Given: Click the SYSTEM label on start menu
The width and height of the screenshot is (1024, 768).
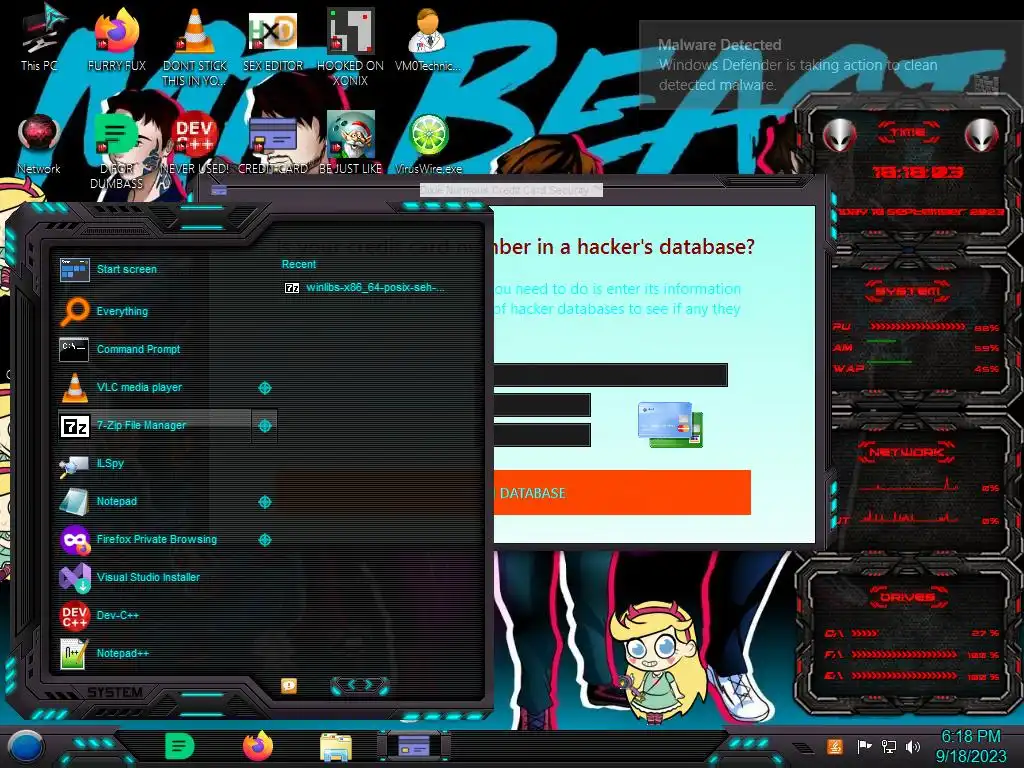Looking at the screenshot, I should (x=115, y=692).
